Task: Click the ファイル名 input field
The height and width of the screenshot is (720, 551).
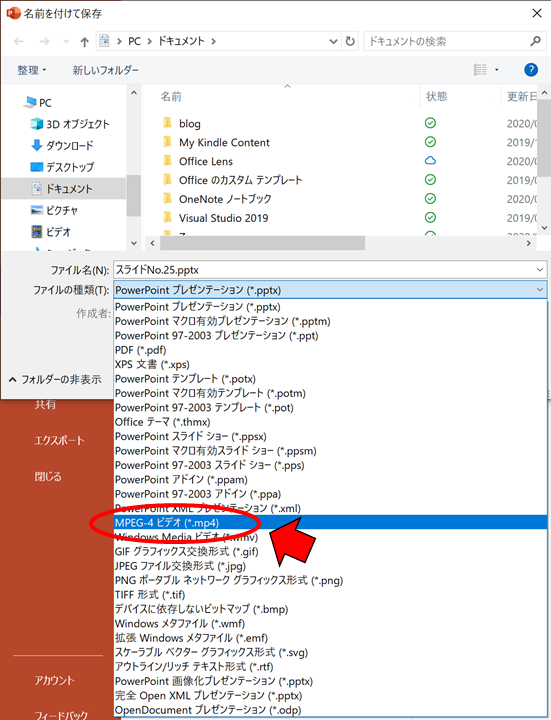Action: coord(324,270)
